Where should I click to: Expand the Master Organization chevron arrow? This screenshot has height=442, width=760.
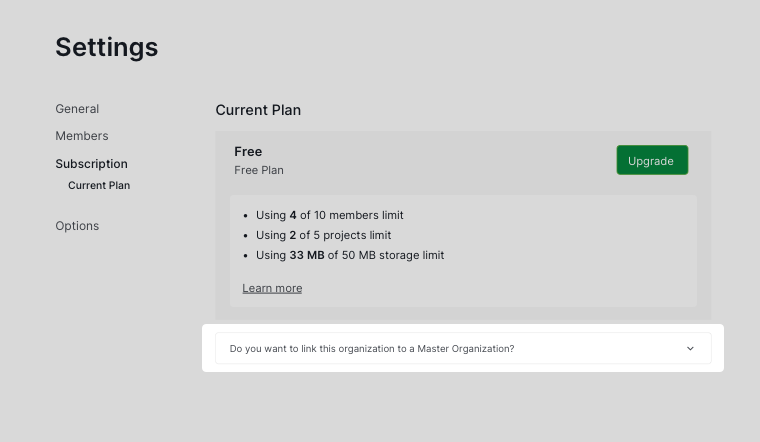690,349
